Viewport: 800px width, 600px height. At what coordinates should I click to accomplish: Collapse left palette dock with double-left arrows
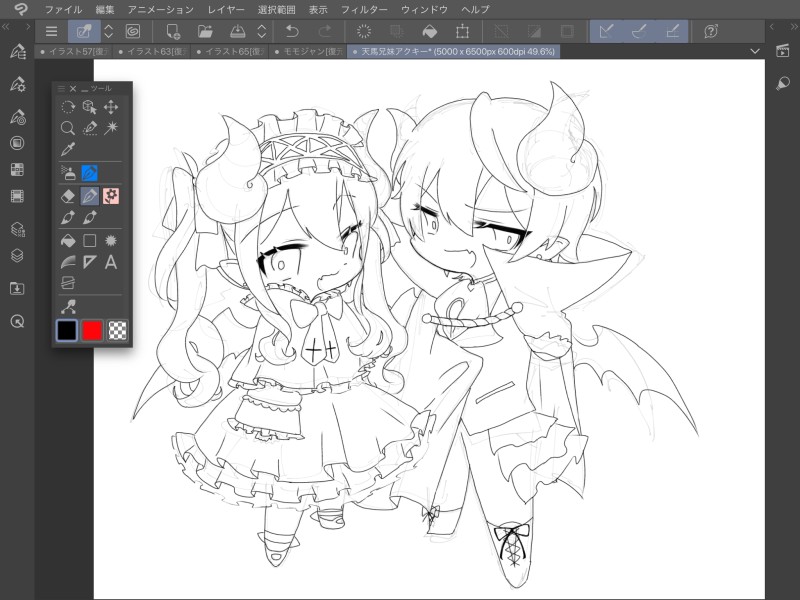7,27
